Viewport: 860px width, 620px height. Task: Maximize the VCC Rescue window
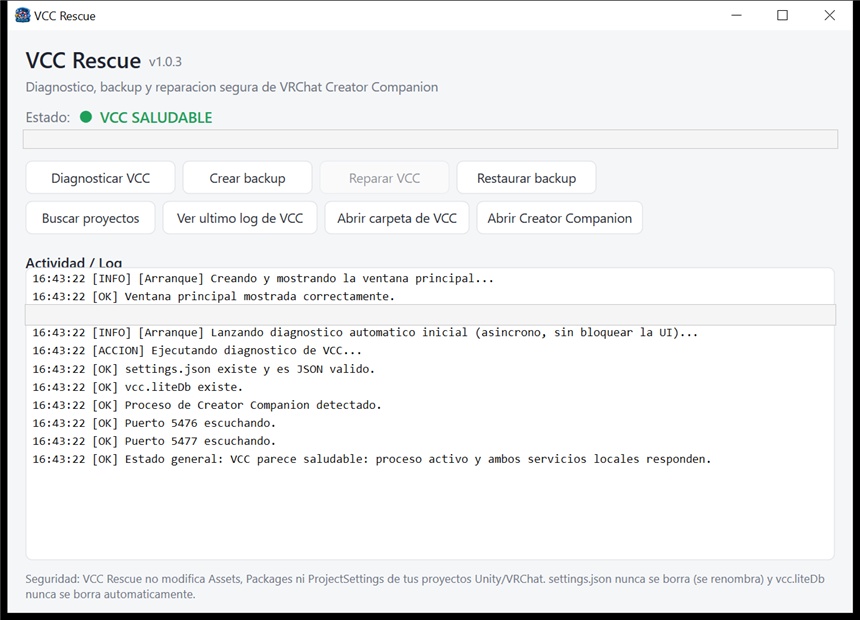click(783, 15)
